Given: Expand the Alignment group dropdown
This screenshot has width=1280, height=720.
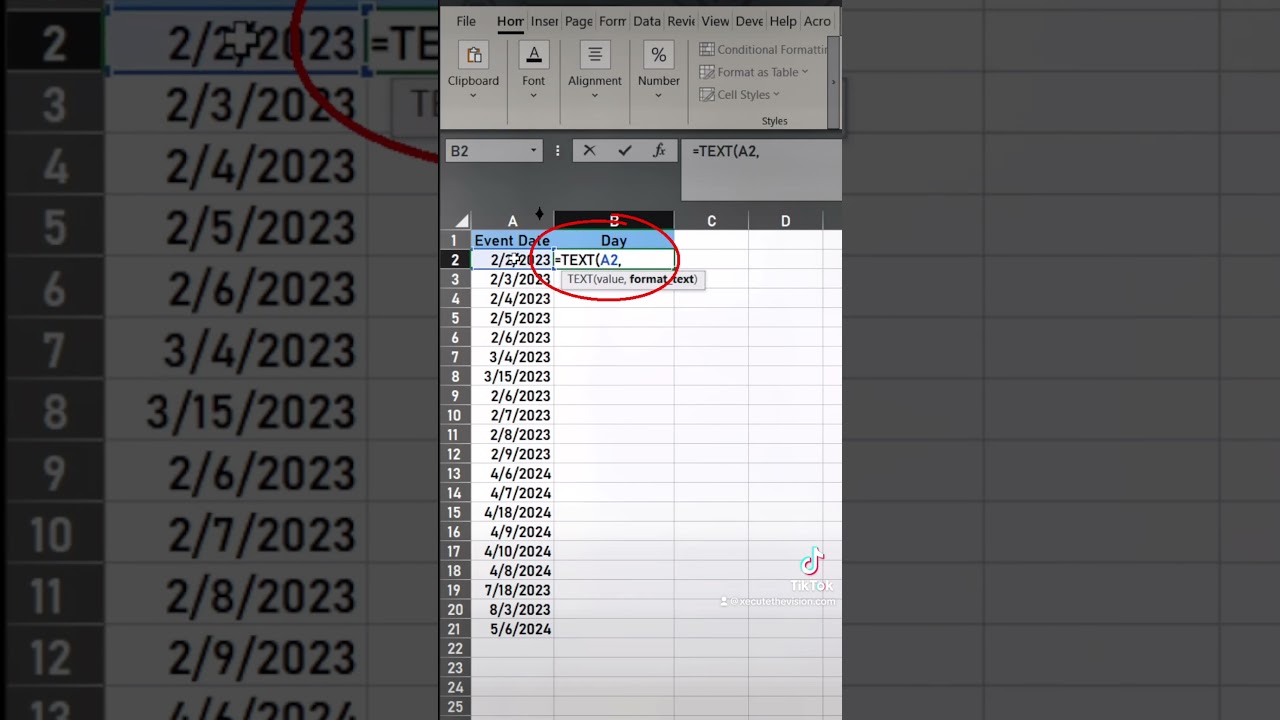Looking at the screenshot, I should point(595,94).
